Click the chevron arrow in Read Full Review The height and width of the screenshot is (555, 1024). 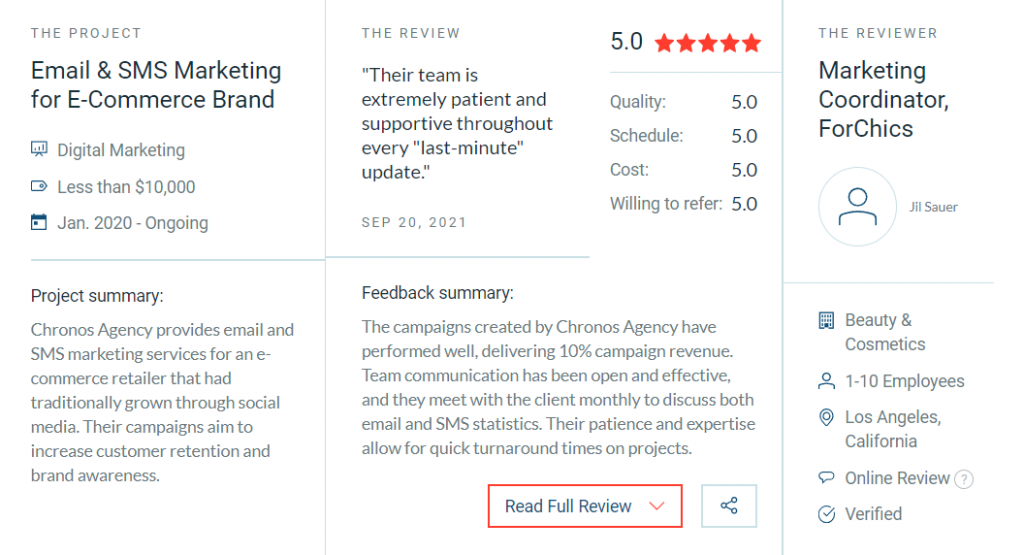pyautogui.click(x=657, y=505)
